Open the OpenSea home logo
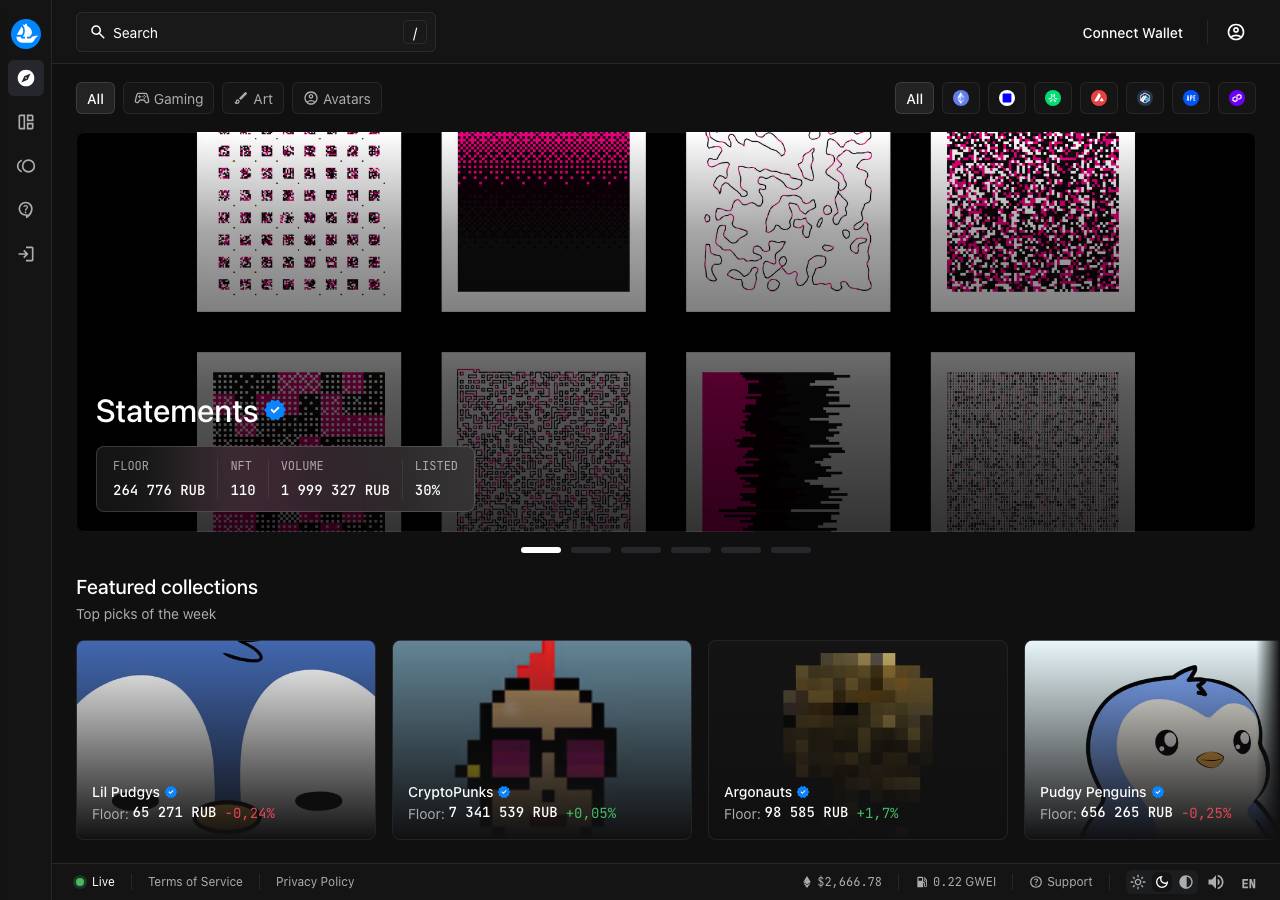Screen dimensions: 1280x900 point(26,33)
